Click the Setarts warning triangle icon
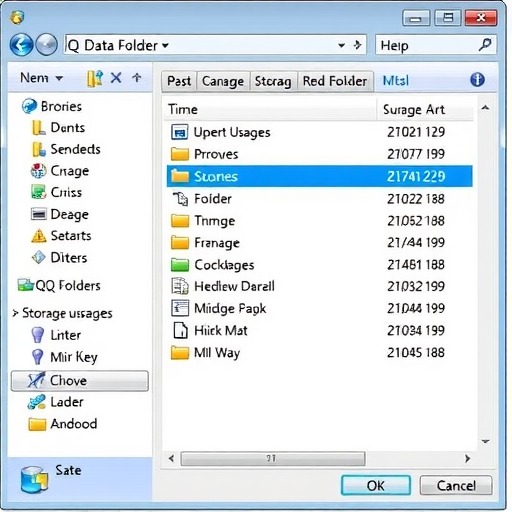This screenshot has width=512, height=512. pyautogui.click(x=39, y=236)
